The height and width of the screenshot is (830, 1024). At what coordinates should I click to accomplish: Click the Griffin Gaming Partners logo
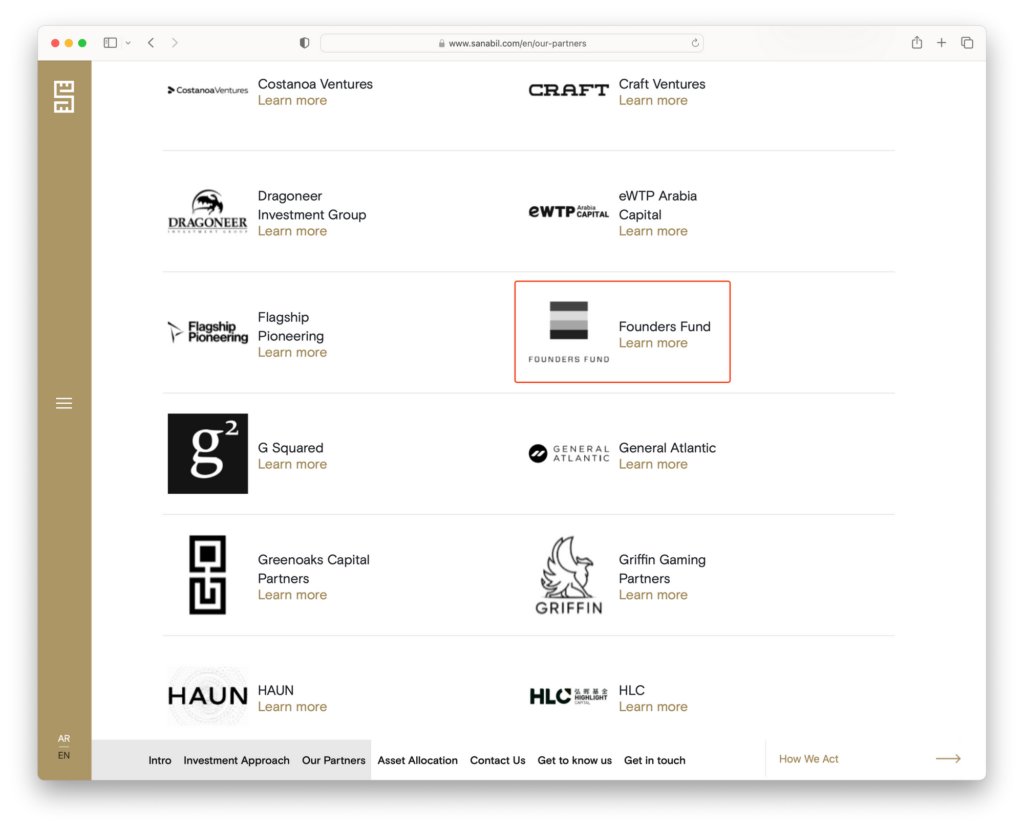[x=568, y=574]
